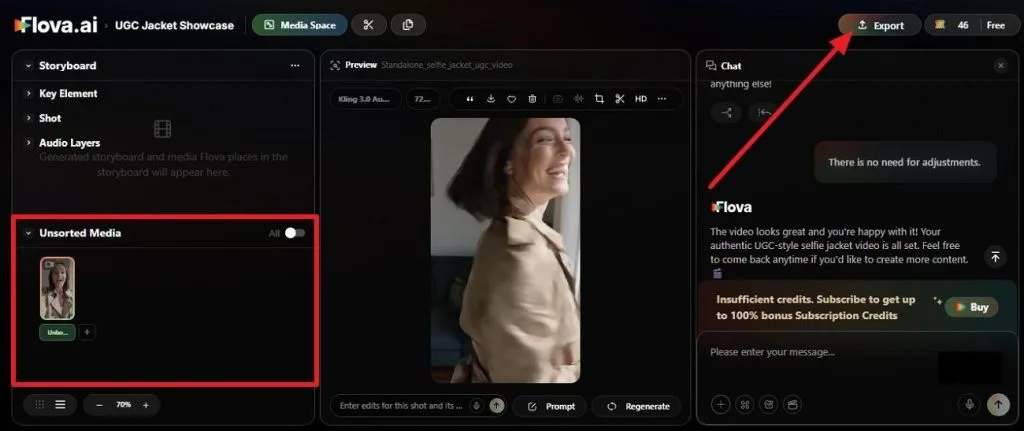Viewport: 1024px width, 431px height.
Task: Add a tag with plus beside Unbo...
Action: point(87,332)
